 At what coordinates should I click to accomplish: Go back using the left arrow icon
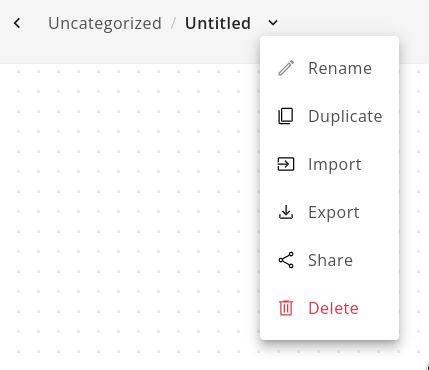click(x=17, y=23)
